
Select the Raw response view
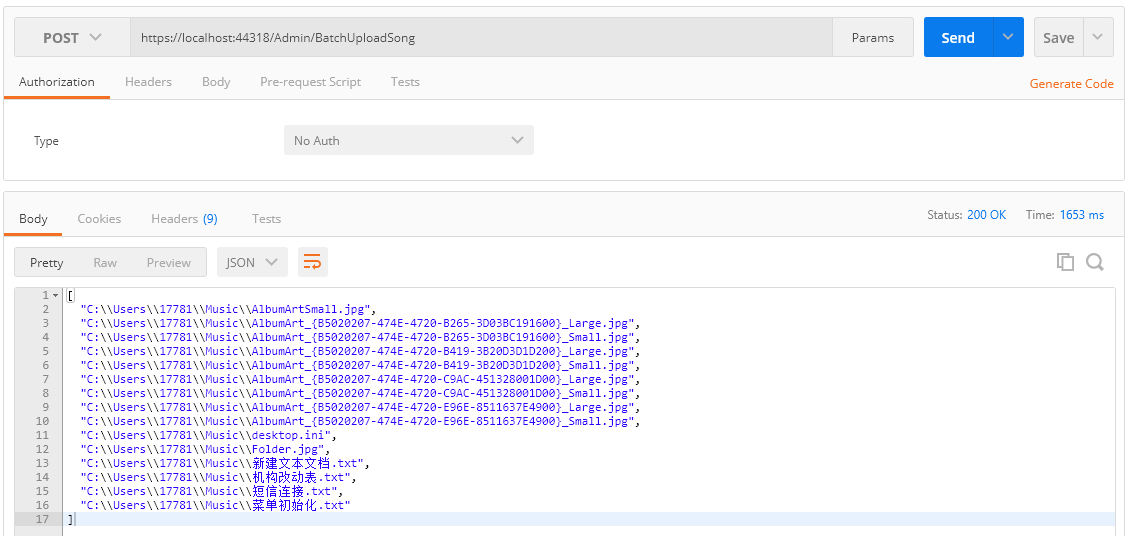point(105,263)
